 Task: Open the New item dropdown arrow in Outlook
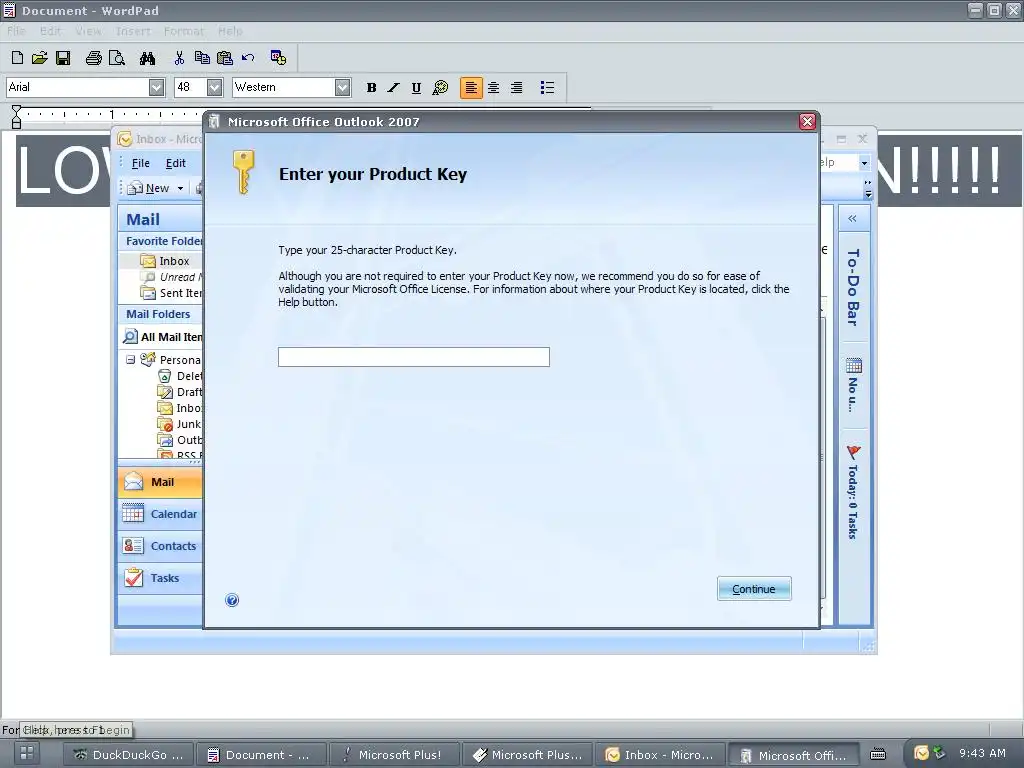[x=180, y=188]
